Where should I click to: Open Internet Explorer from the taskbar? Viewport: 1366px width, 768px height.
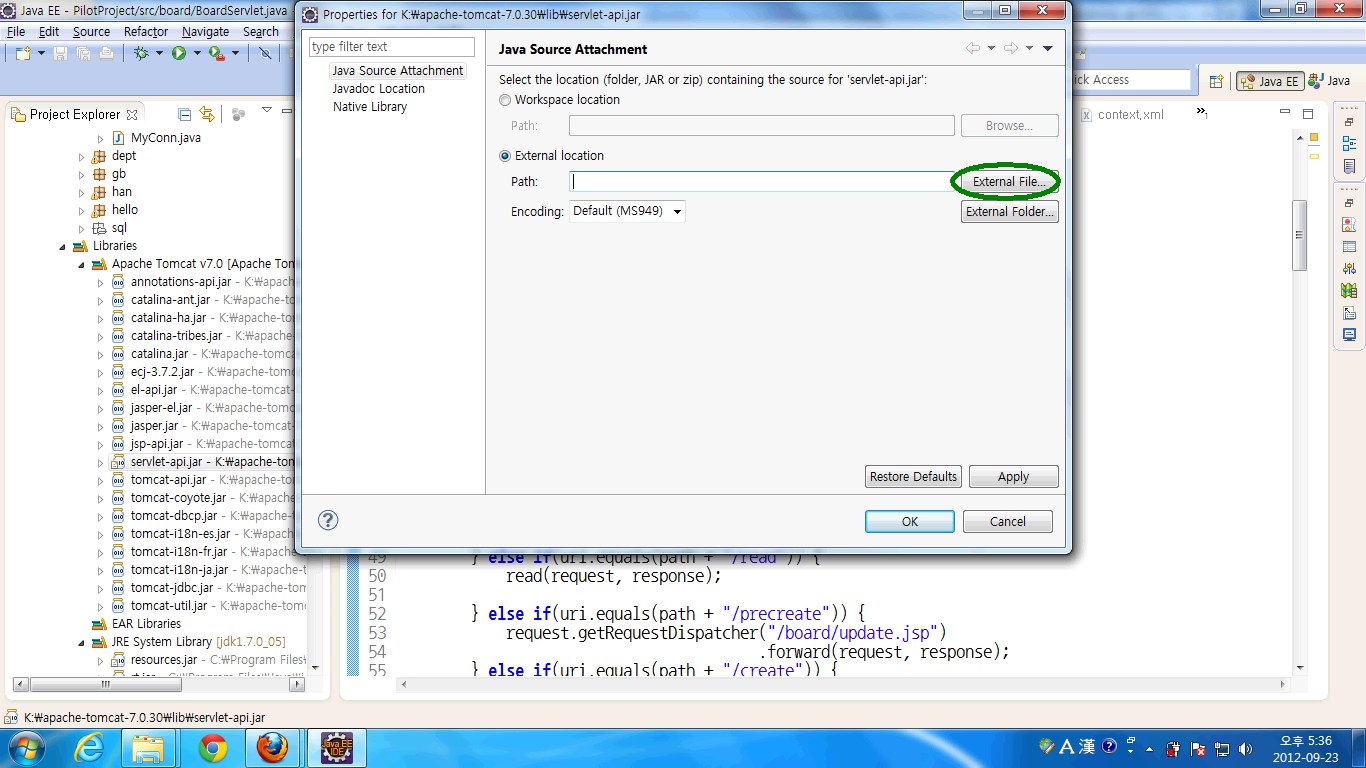[x=89, y=747]
